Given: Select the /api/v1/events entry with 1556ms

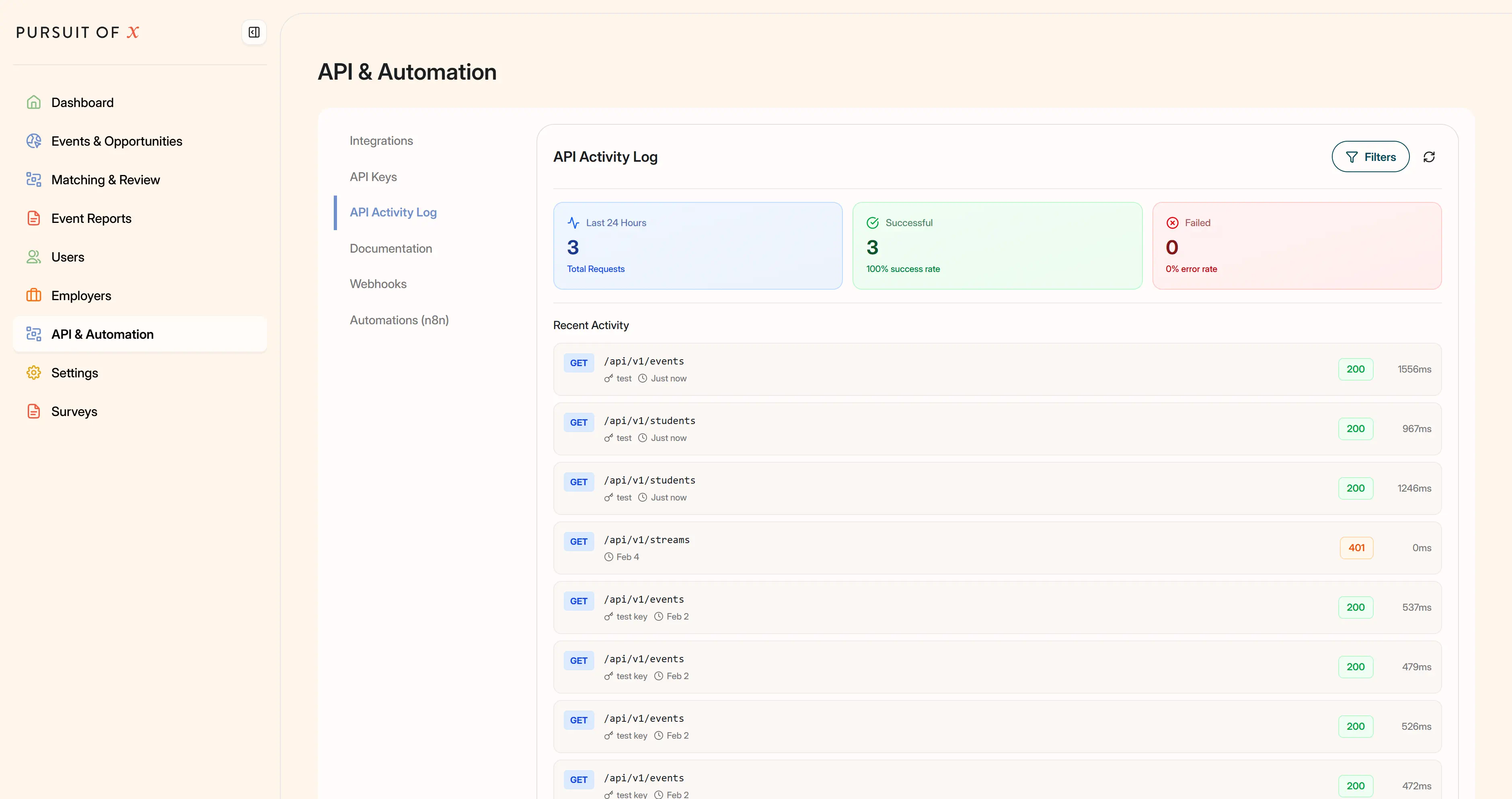Looking at the screenshot, I should 996,369.
